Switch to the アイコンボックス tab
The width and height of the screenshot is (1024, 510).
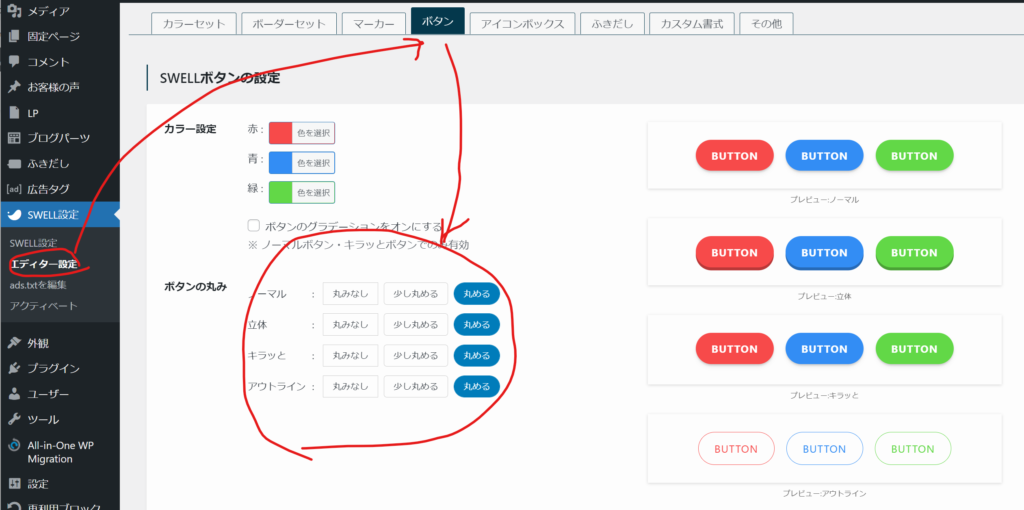(x=522, y=23)
